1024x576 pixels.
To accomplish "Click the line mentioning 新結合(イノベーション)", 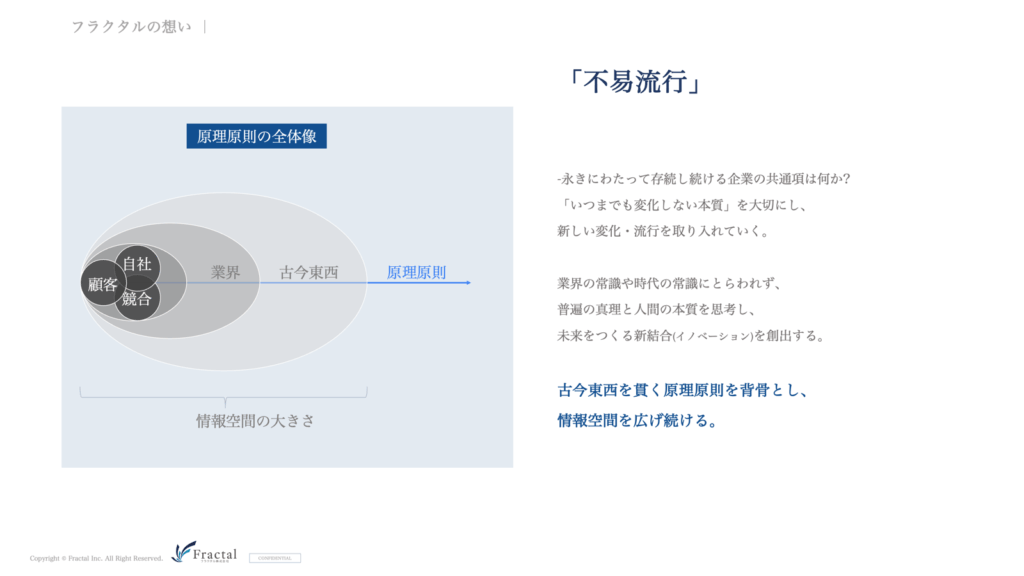I will (x=691, y=336).
